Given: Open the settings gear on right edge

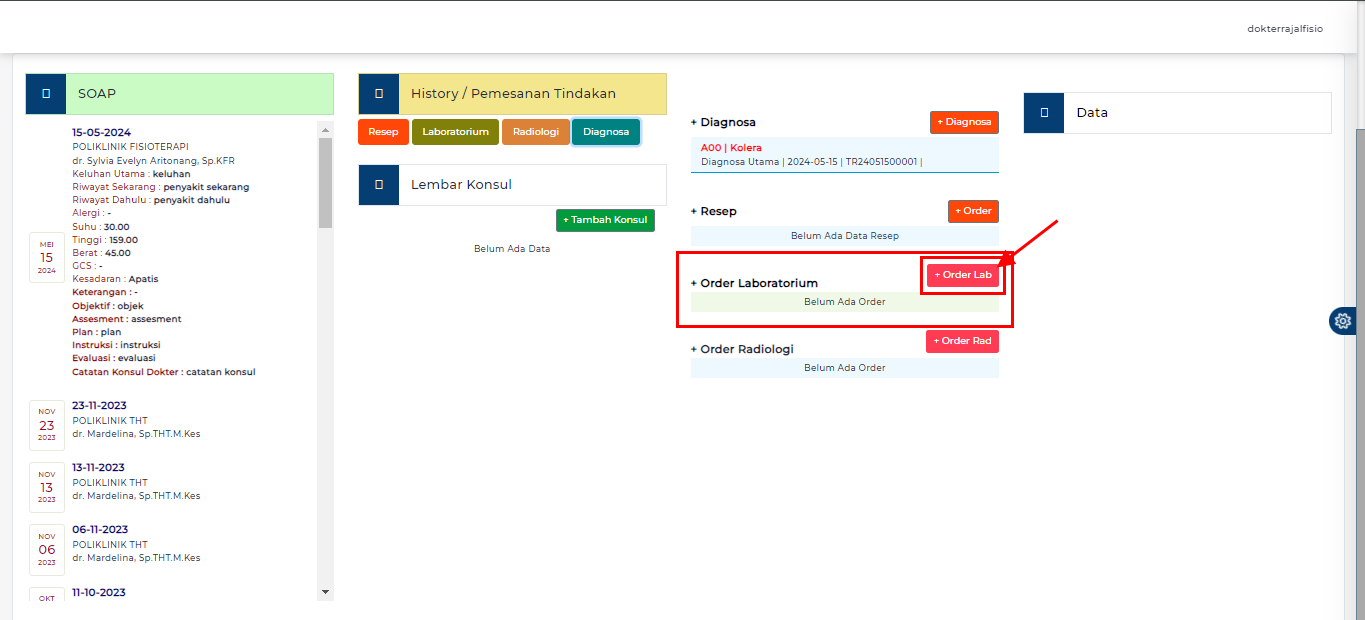Looking at the screenshot, I should click(x=1343, y=321).
